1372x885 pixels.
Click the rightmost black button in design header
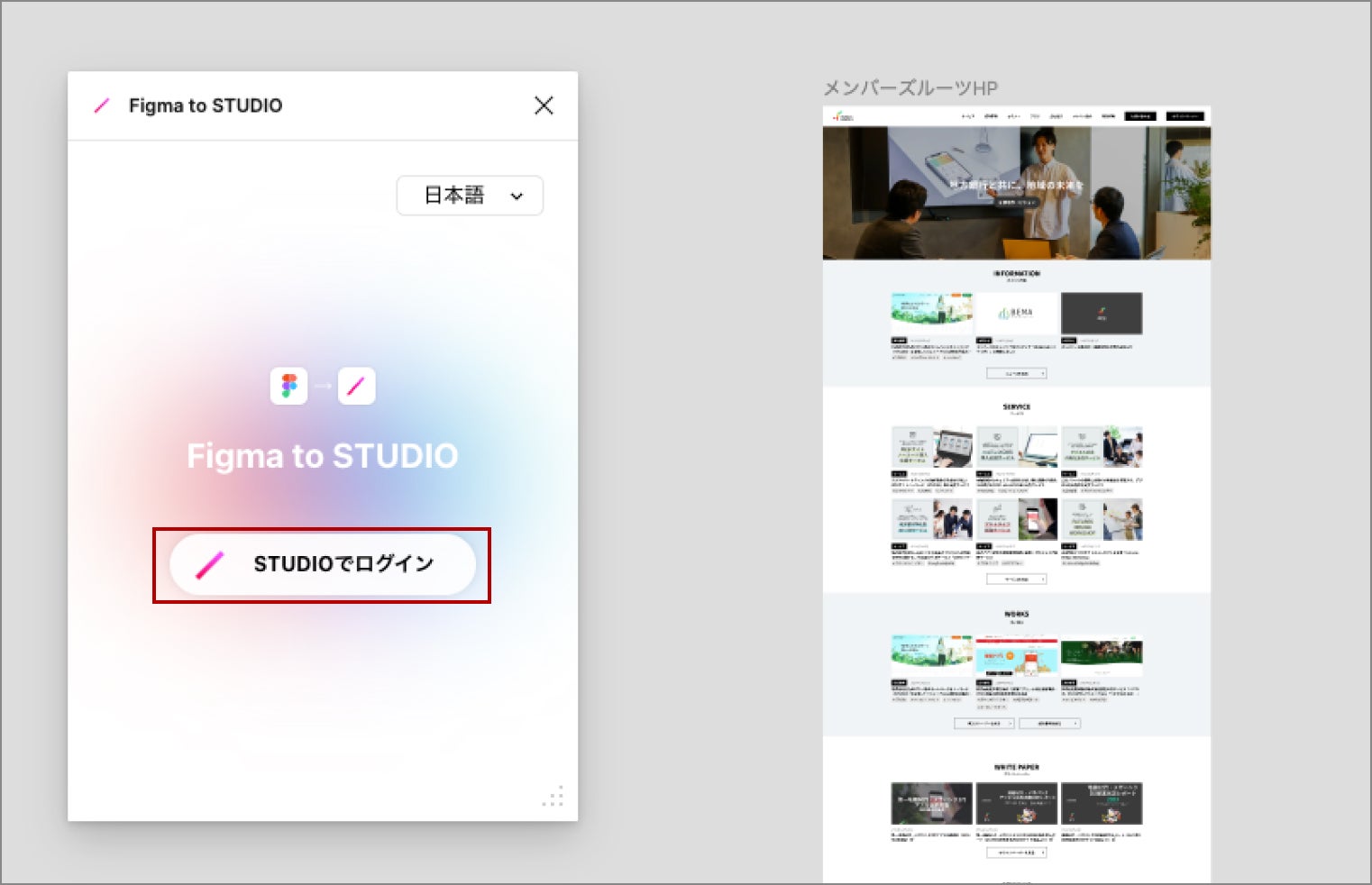[x=1184, y=116]
